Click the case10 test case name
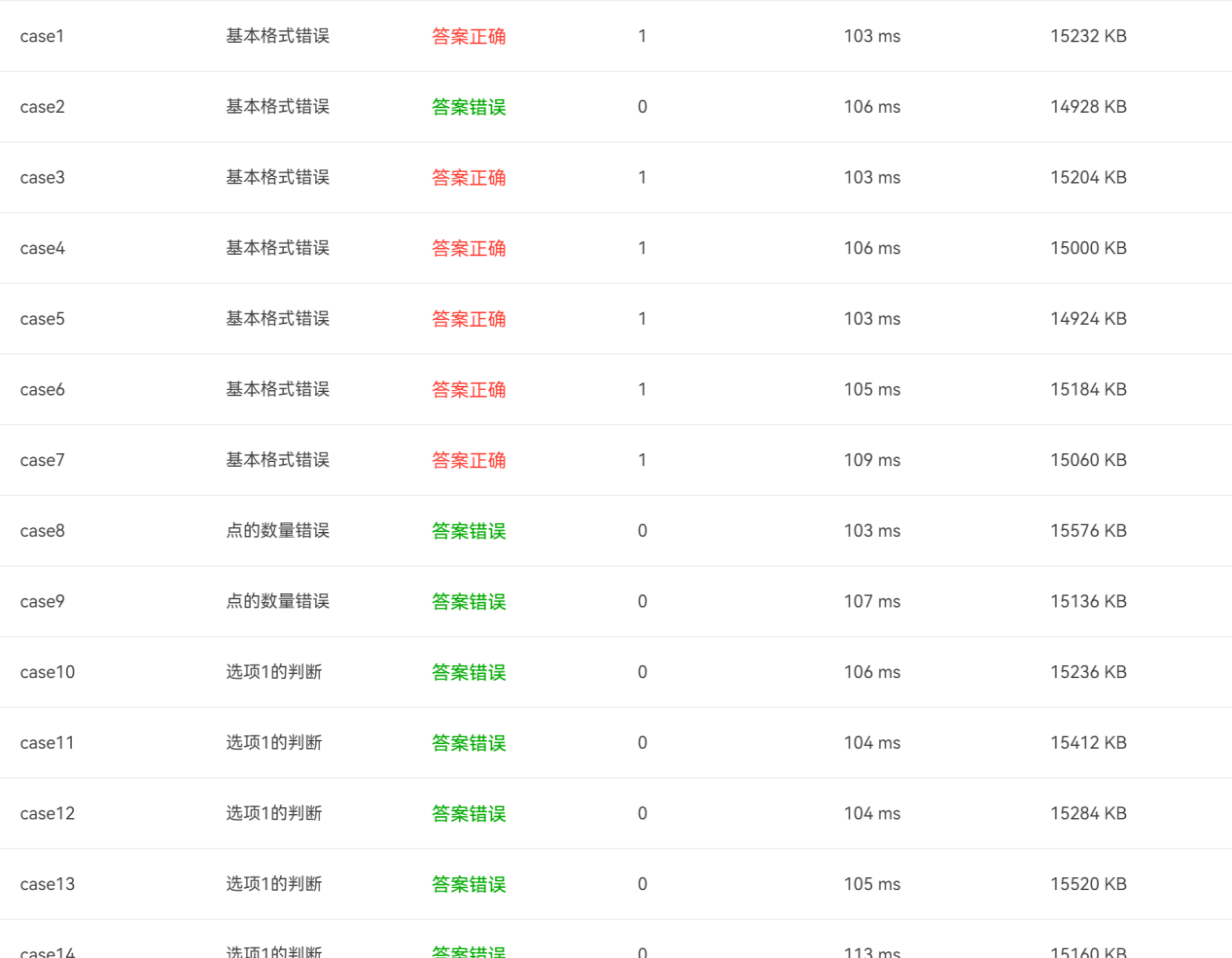Image resolution: width=1232 pixels, height=958 pixels. pyautogui.click(x=47, y=672)
